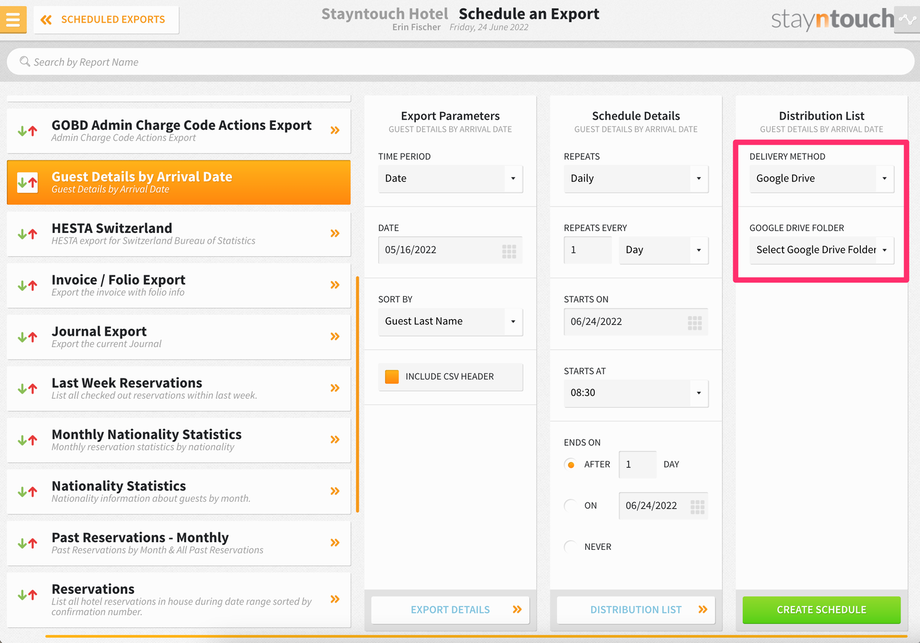Click Ends On date field 06/24/2022
This screenshot has height=643, width=920.
(x=663, y=506)
